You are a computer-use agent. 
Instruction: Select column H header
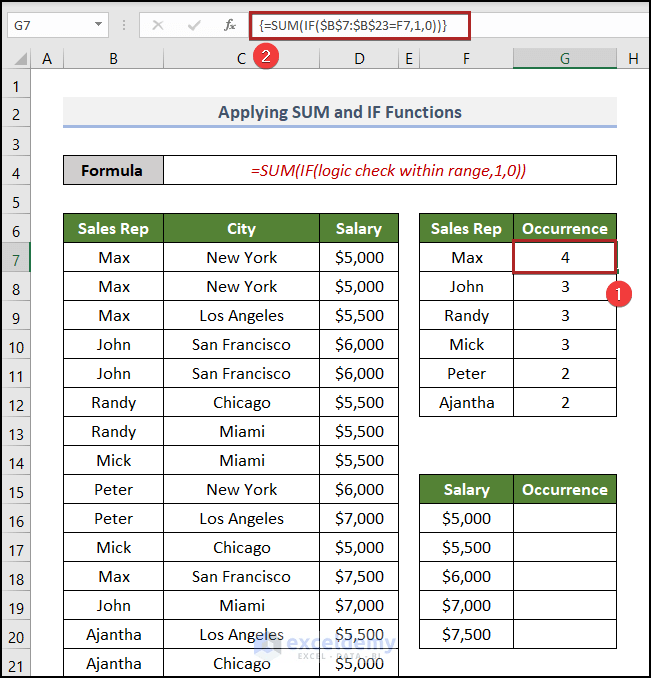click(x=633, y=58)
